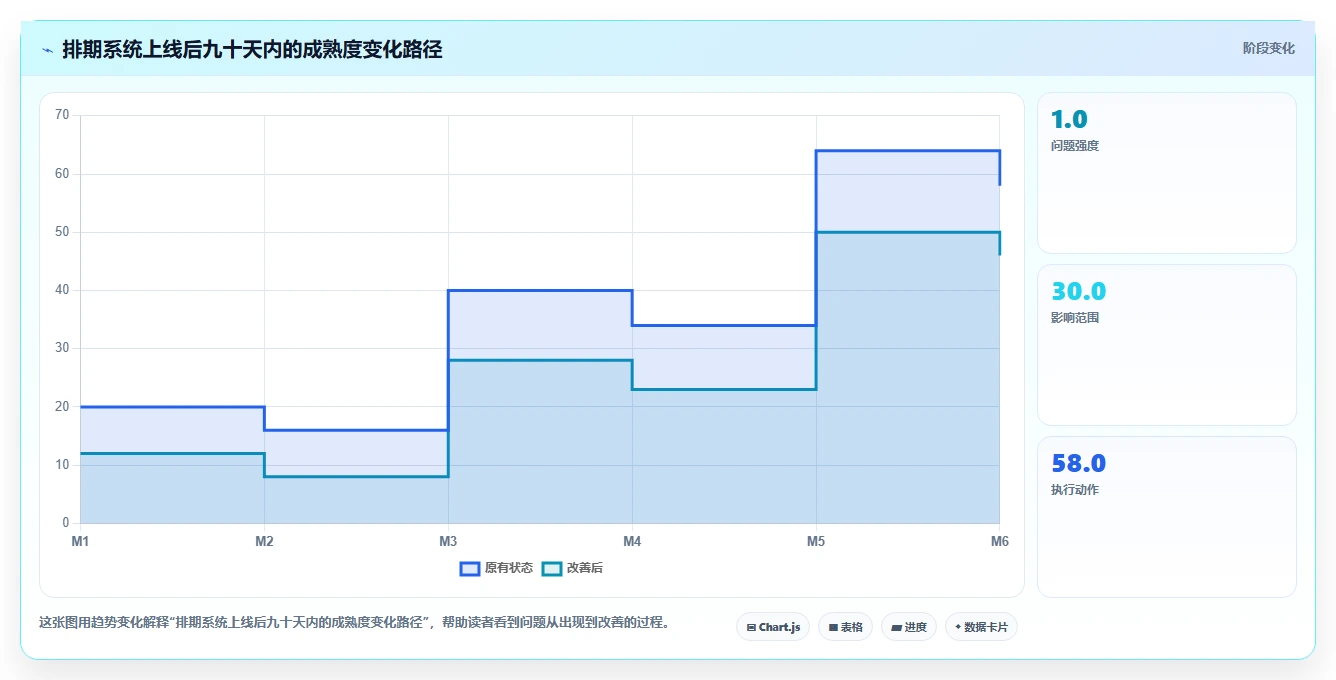
Task: Click the blue 原有状态 legend swatch
Action: [x=470, y=568]
